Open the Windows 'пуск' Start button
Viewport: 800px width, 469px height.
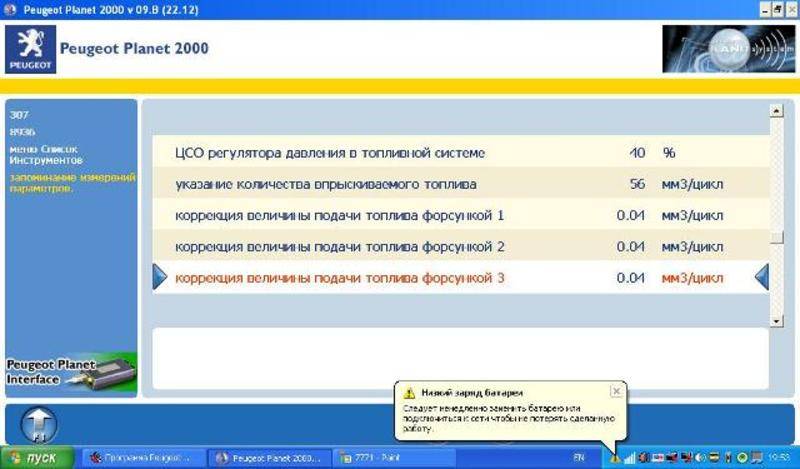[38, 458]
